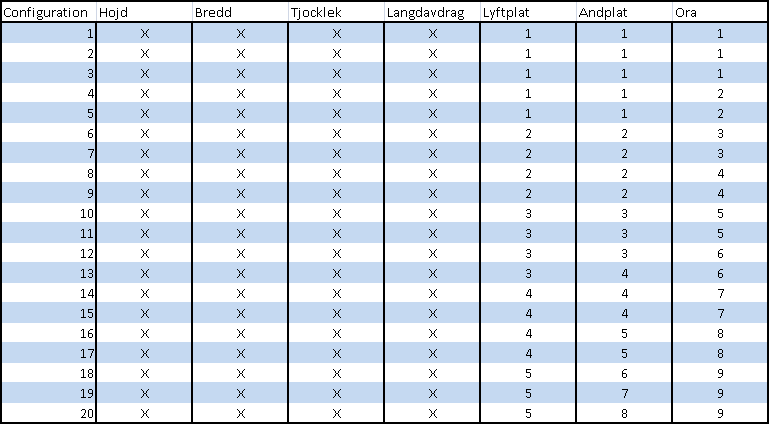This screenshot has width=769, height=424.
Task: Click the Andplat cell showing 7
Action: [624, 393]
